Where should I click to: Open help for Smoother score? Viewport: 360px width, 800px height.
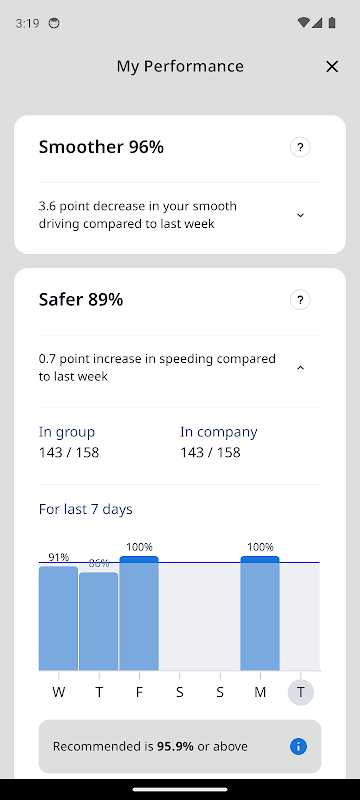pyautogui.click(x=300, y=147)
